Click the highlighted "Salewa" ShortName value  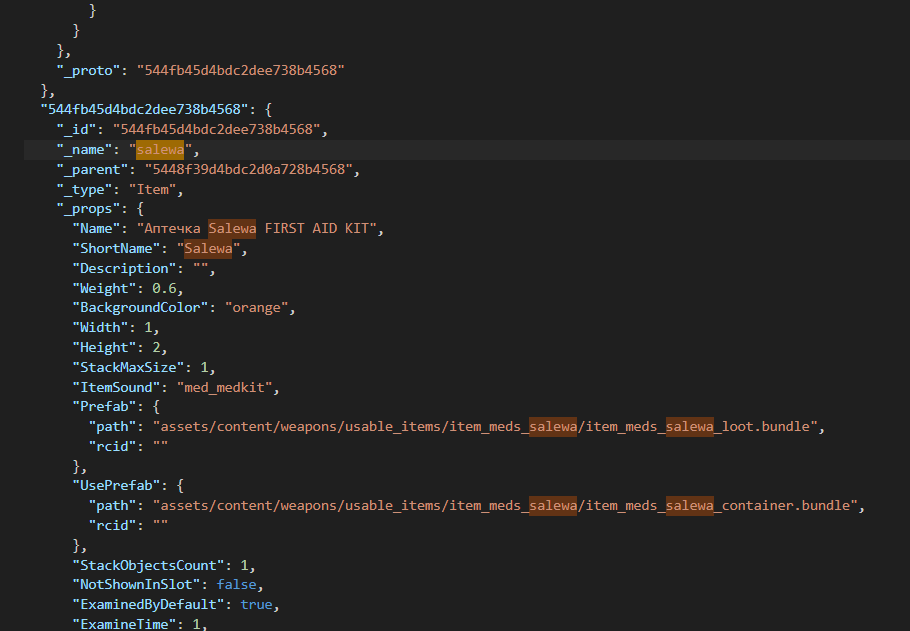tap(208, 248)
